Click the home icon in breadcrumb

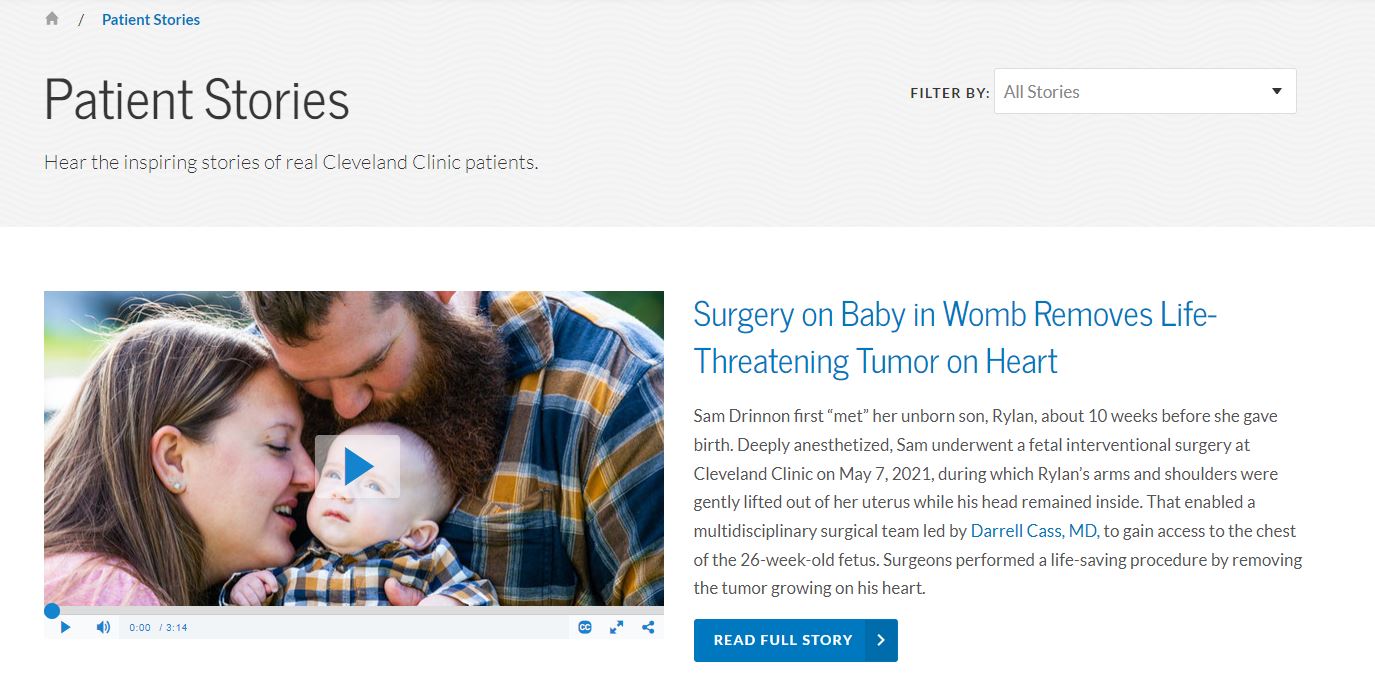click(x=52, y=19)
